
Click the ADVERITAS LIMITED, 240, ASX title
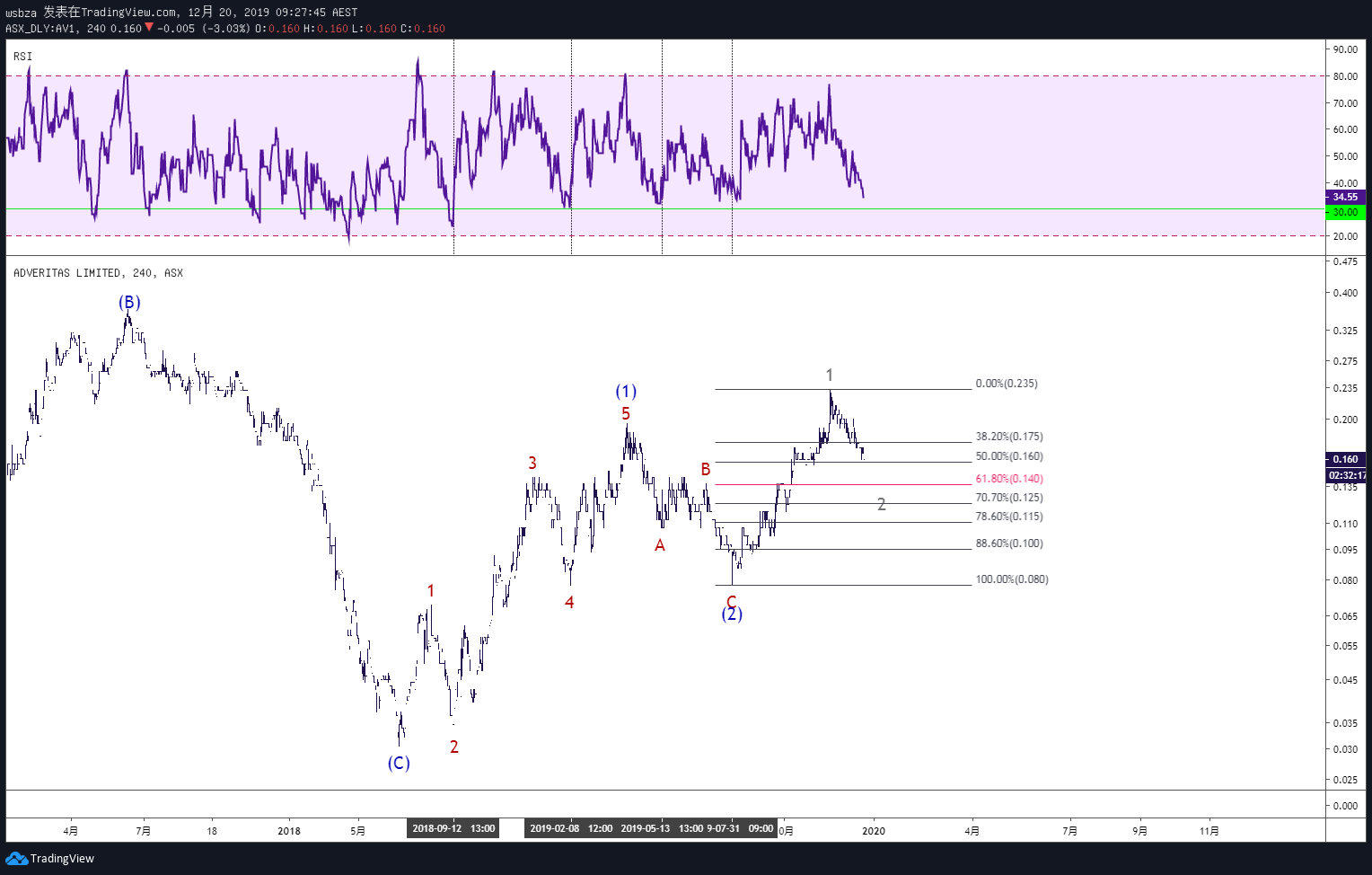(98, 273)
